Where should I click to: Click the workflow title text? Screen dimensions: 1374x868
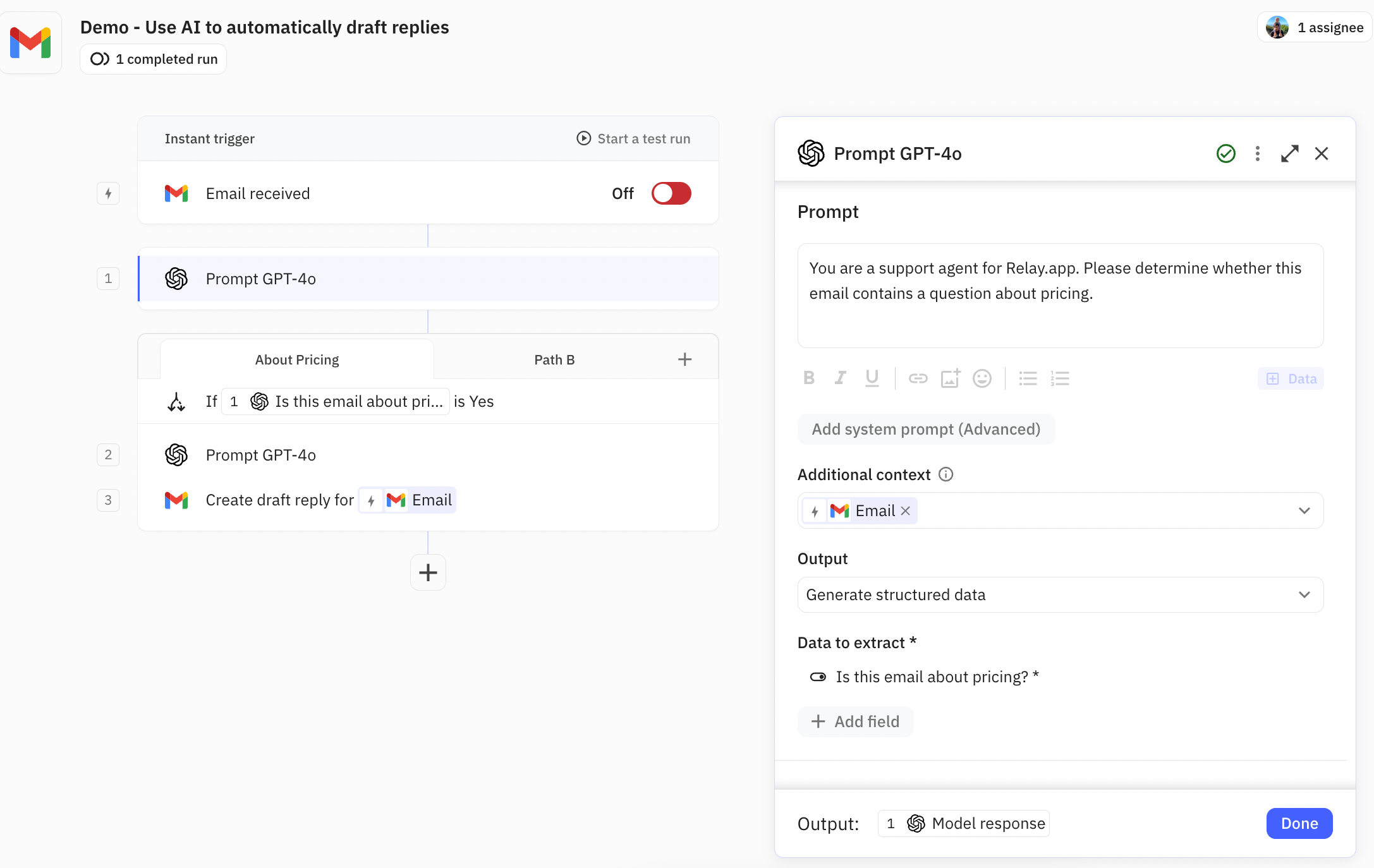coord(264,27)
